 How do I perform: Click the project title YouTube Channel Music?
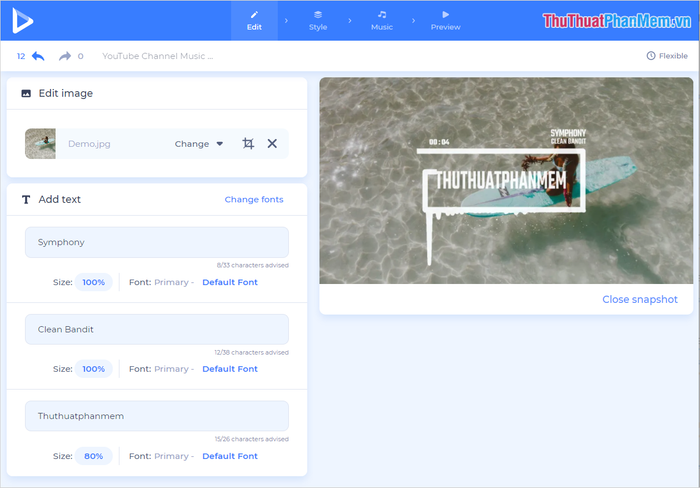[157, 56]
